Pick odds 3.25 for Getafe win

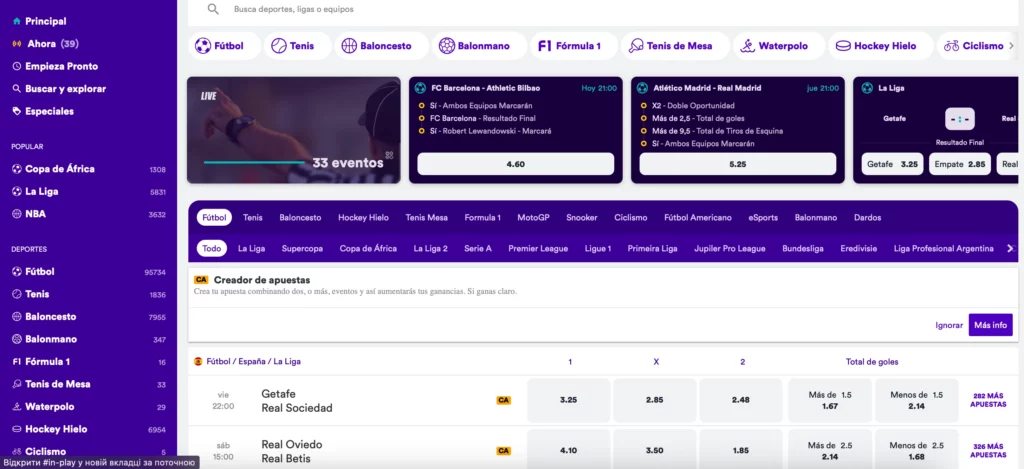pyautogui.click(x=568, y=400)
